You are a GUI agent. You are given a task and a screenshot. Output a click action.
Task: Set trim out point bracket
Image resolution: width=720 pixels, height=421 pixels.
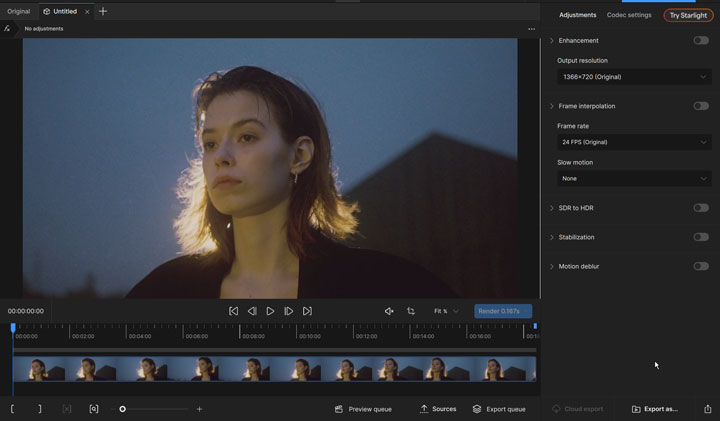pos(39,409)
